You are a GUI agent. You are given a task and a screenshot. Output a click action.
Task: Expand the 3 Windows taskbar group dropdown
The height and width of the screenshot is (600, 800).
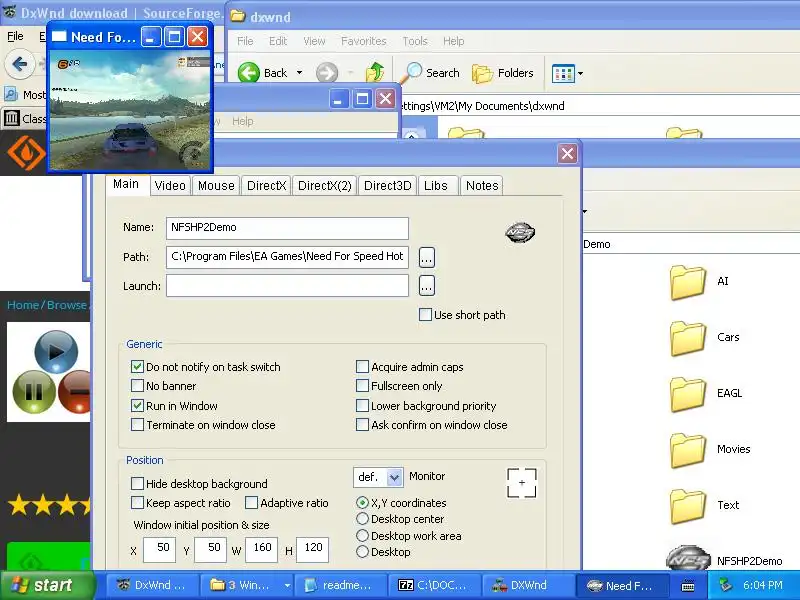click(287, 586)
